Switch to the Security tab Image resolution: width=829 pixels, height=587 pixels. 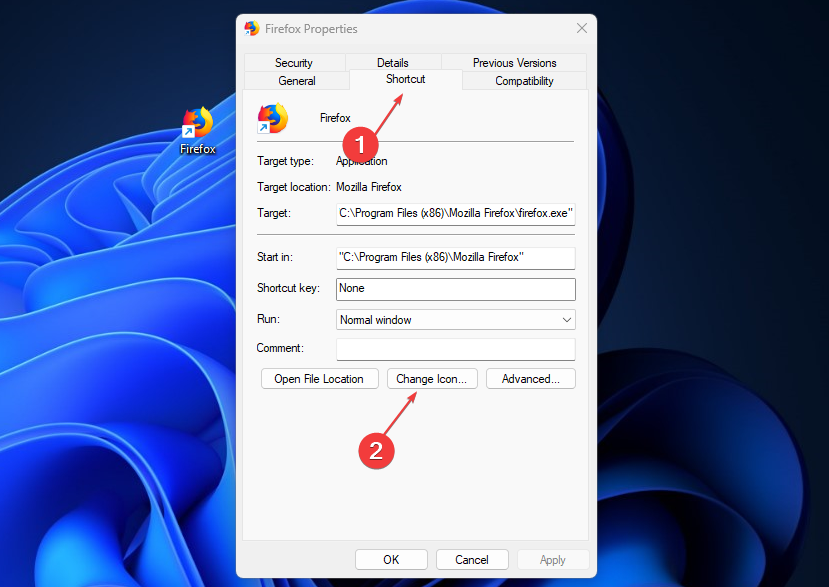click(x=294, y=62)
